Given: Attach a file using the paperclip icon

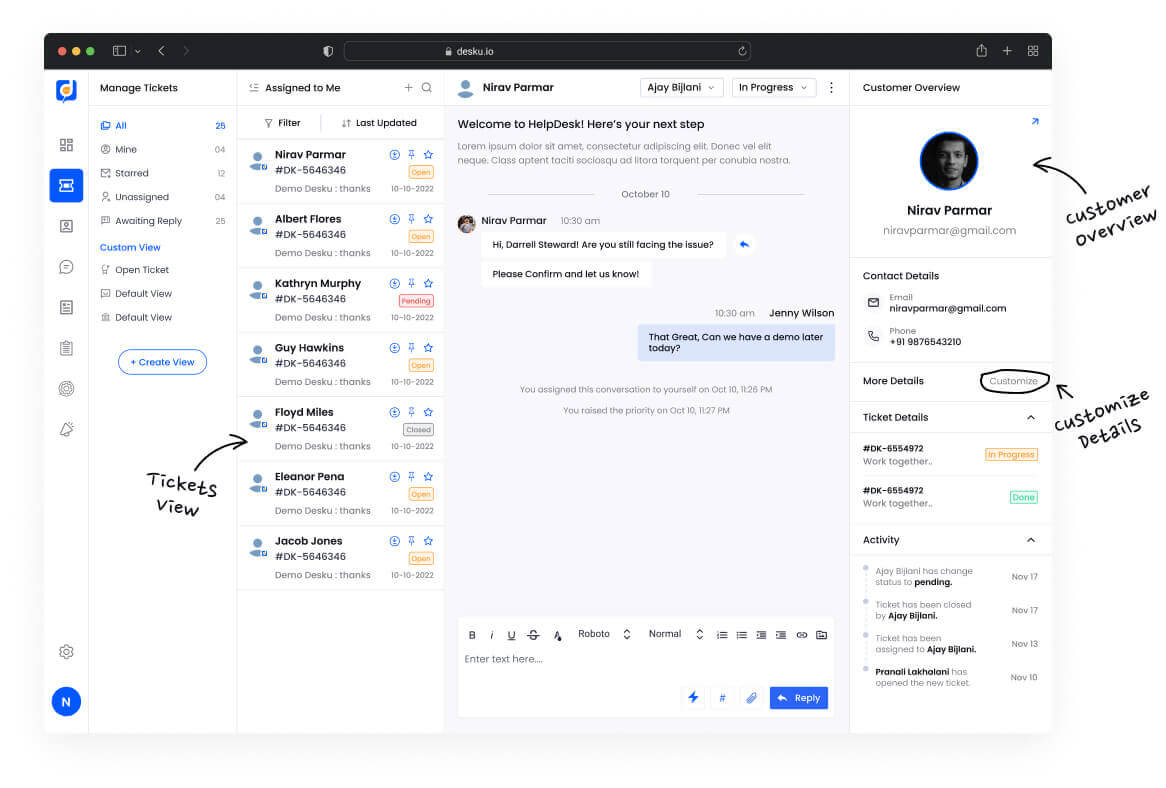Looking at the screenshot, I should coord(751,697).
